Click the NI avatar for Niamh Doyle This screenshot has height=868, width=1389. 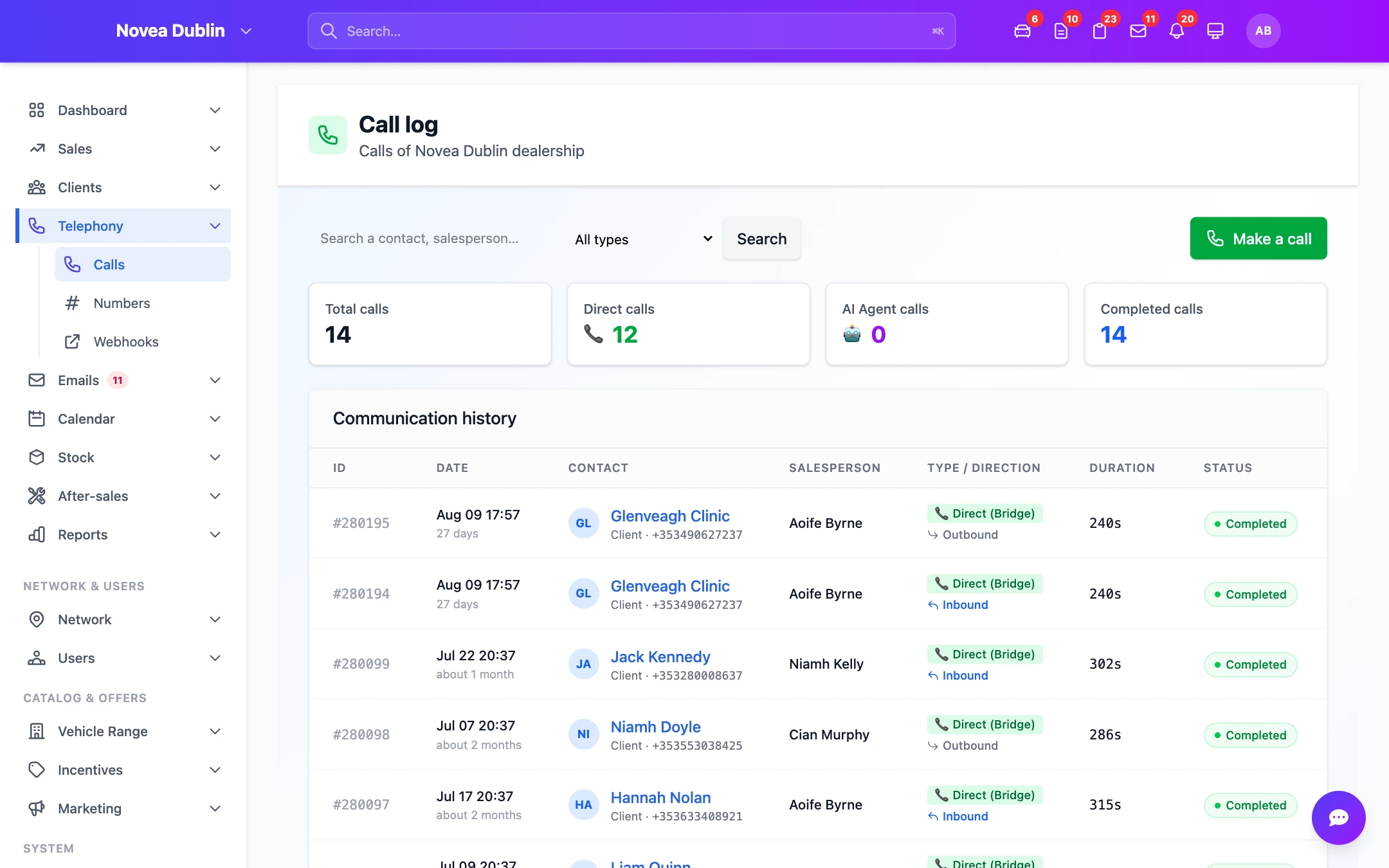click(583, 734)
